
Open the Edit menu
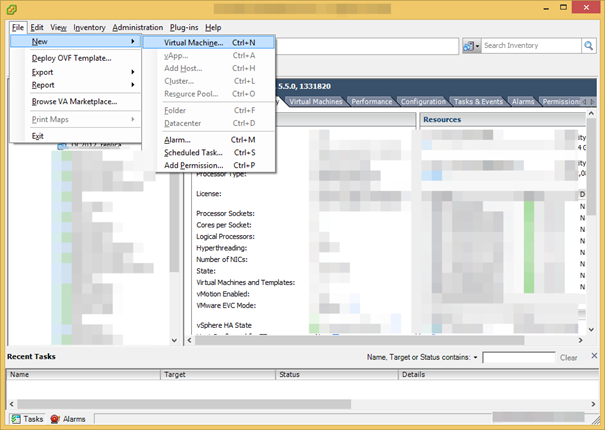37,27
